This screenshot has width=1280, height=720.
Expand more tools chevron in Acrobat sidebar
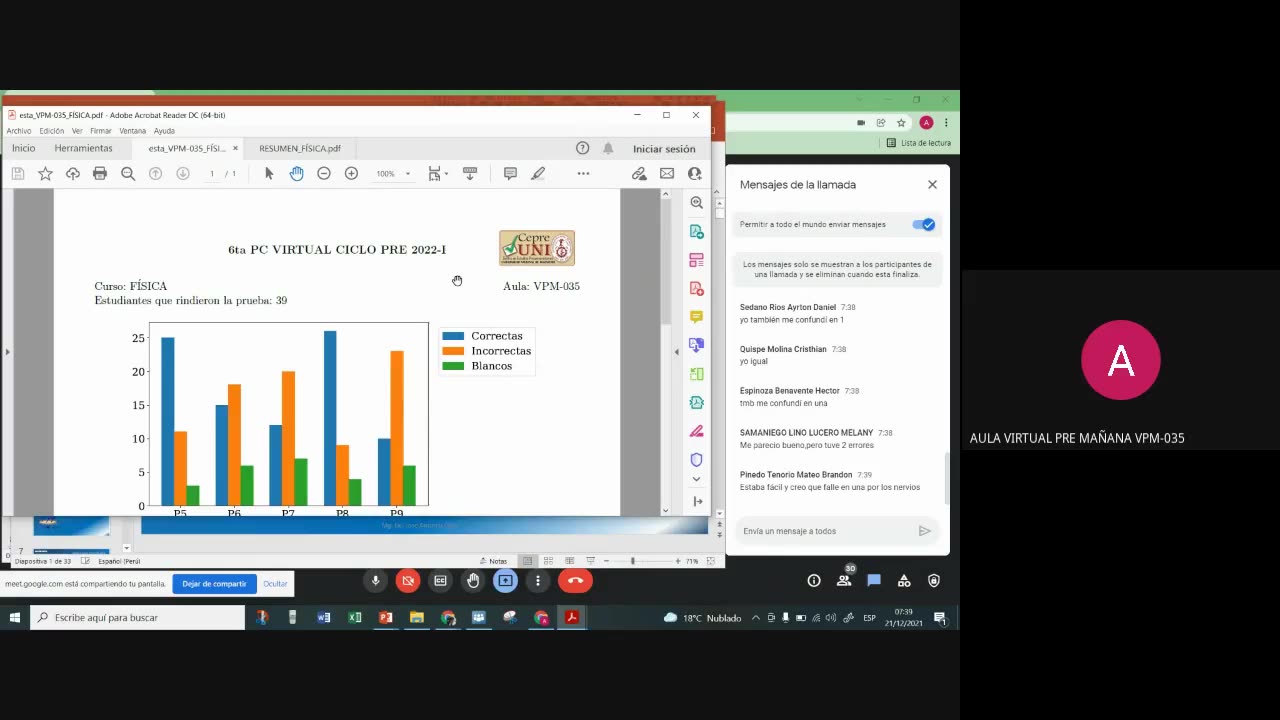pos(697,479)
